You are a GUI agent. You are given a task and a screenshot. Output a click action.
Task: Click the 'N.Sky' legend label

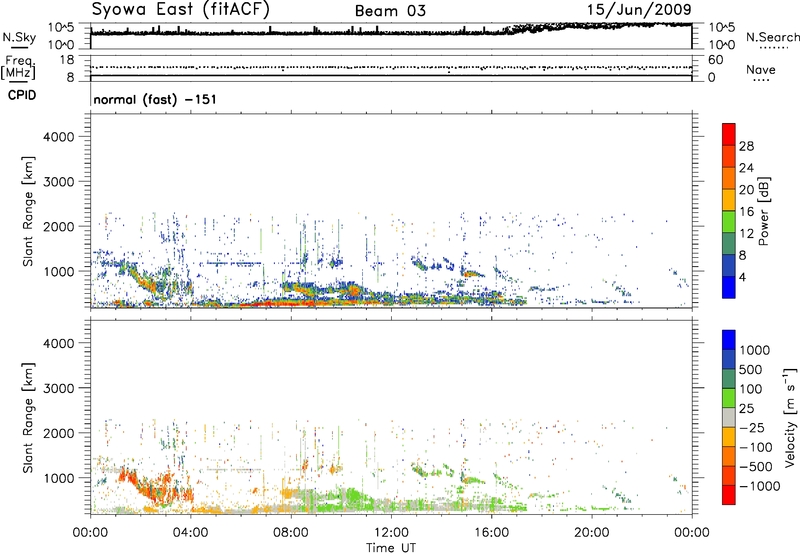coord(19,37)
